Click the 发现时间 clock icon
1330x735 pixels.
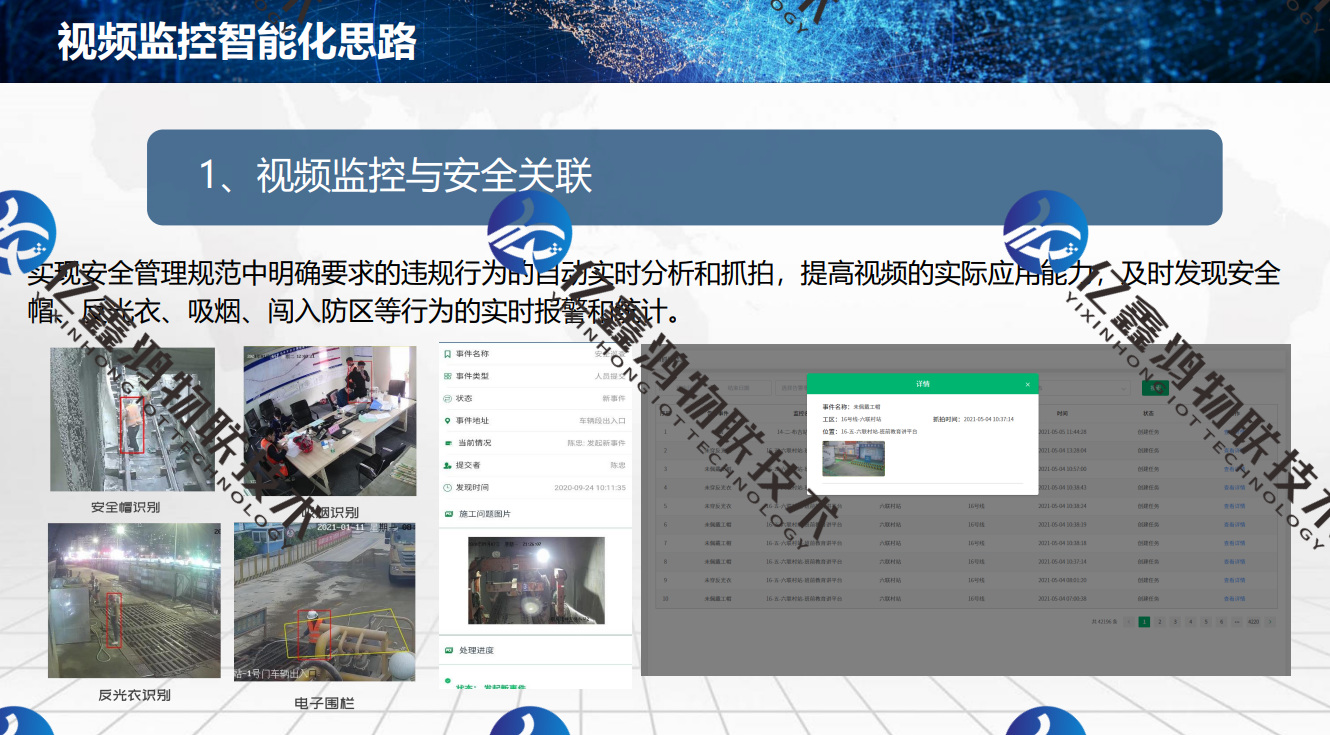tap(447, 488)
